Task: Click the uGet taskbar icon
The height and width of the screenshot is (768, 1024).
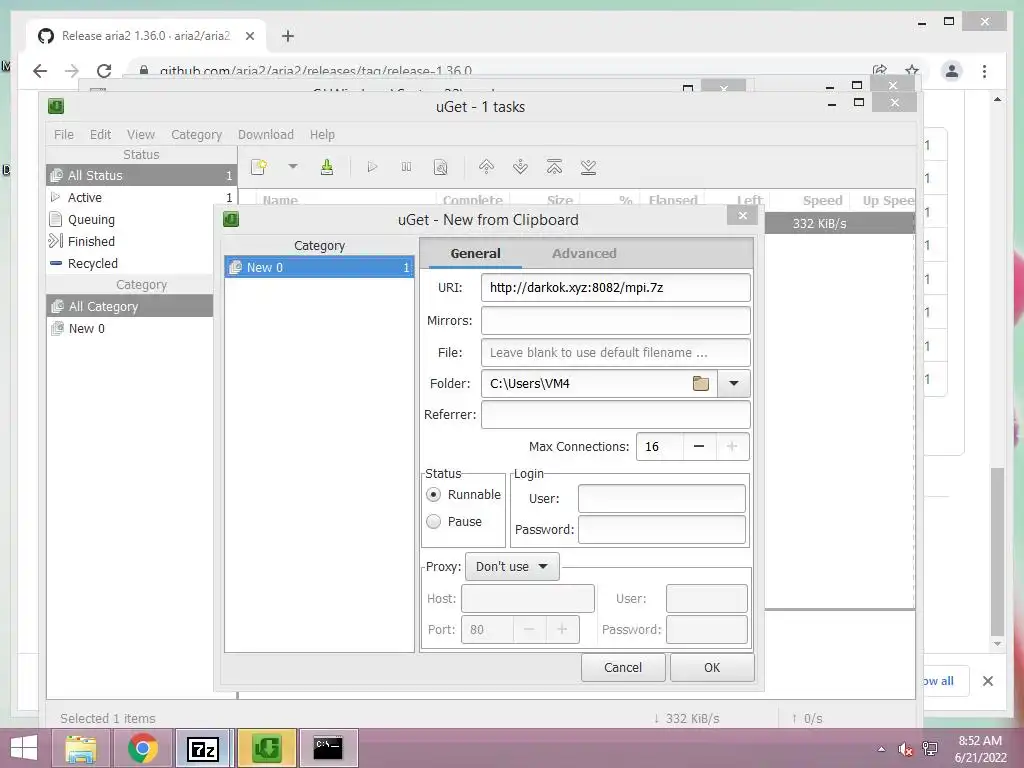Action: 266,748
